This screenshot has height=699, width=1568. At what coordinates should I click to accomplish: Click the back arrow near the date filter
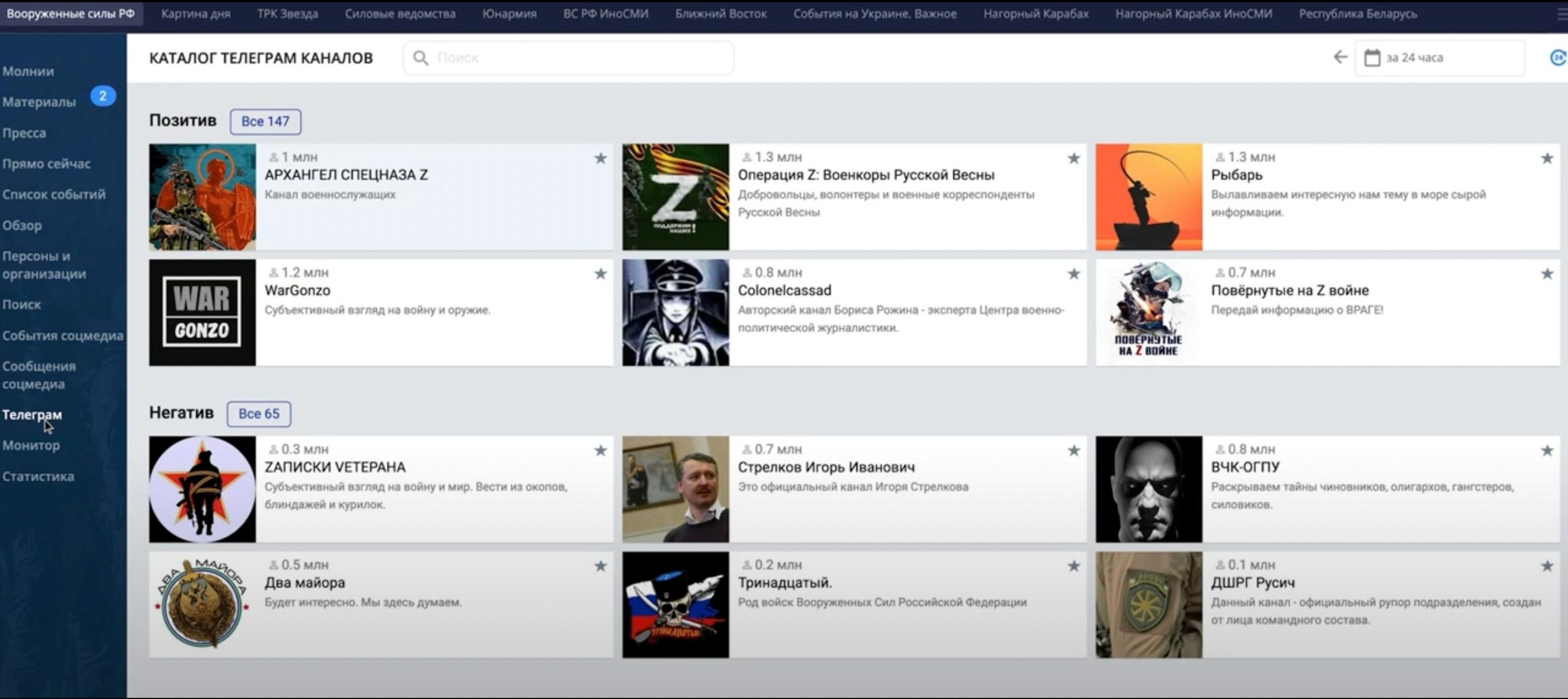pos(1340,58)
